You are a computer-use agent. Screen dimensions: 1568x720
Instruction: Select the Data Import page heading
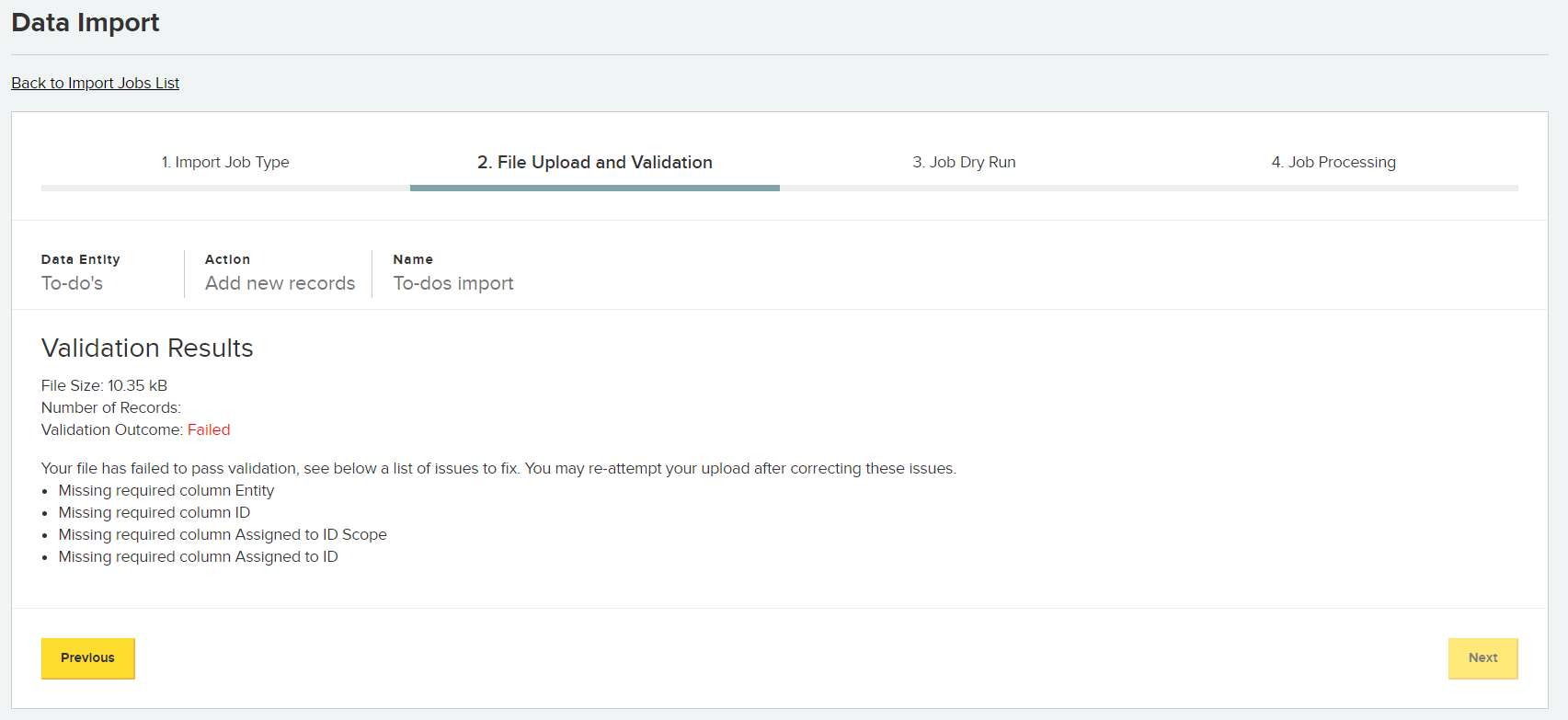coord(86,22)
